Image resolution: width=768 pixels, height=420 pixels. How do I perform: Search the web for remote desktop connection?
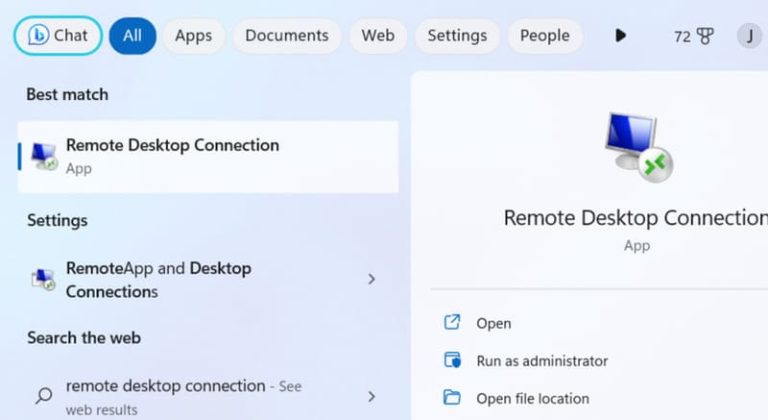point(208,396)
